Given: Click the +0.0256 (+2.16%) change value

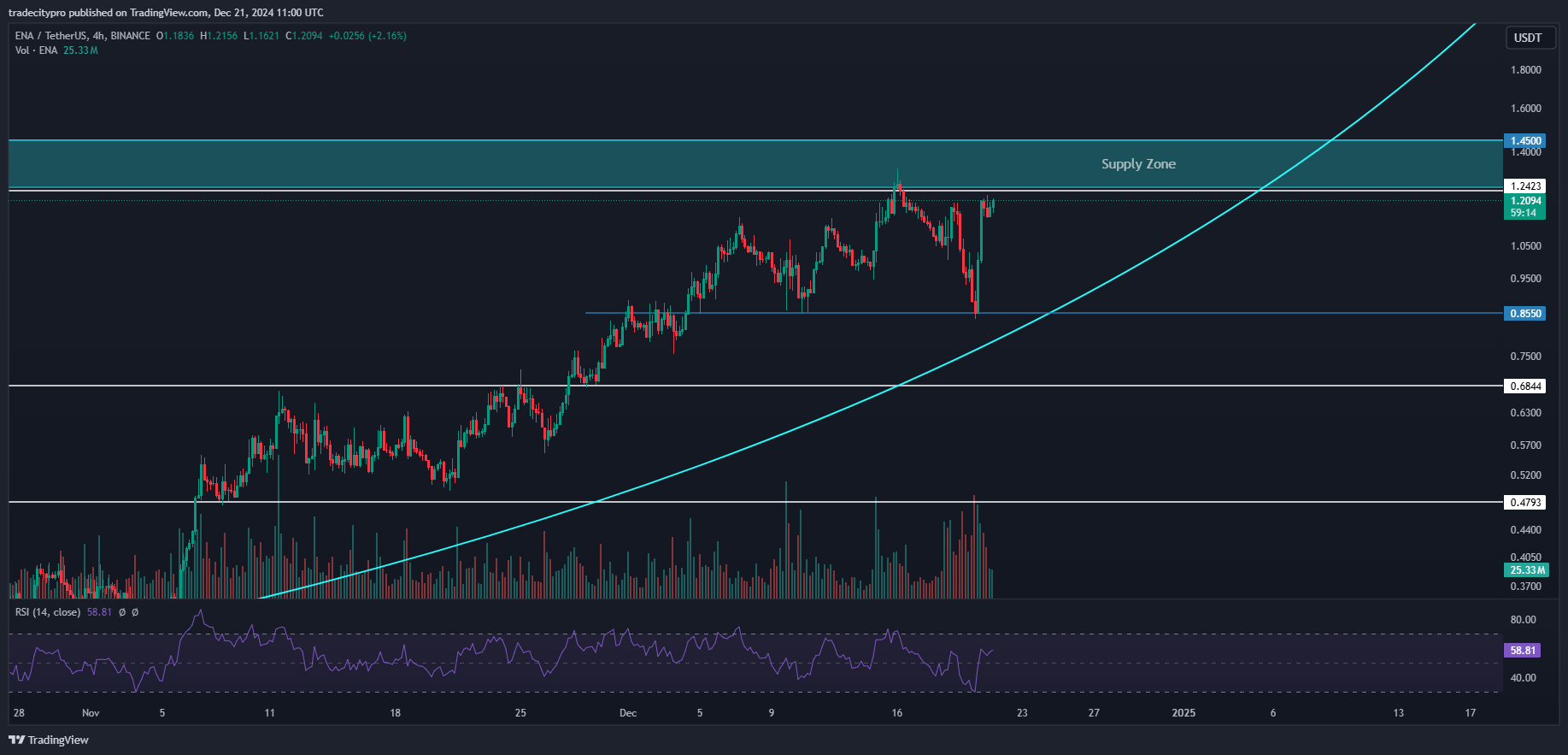Looking at the screenshot, I should 367,36.
